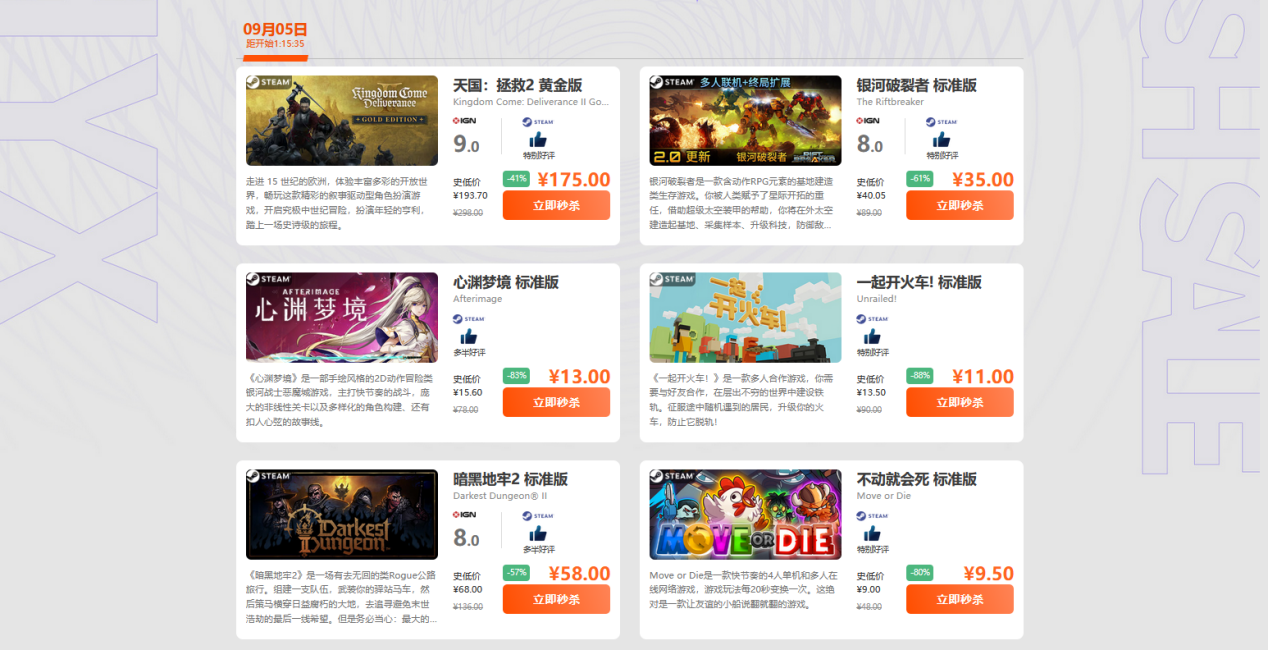Viewport: 1268px width, 650px height.
Task: Select the 09月05日 date tab
Action: pos(275,36)
